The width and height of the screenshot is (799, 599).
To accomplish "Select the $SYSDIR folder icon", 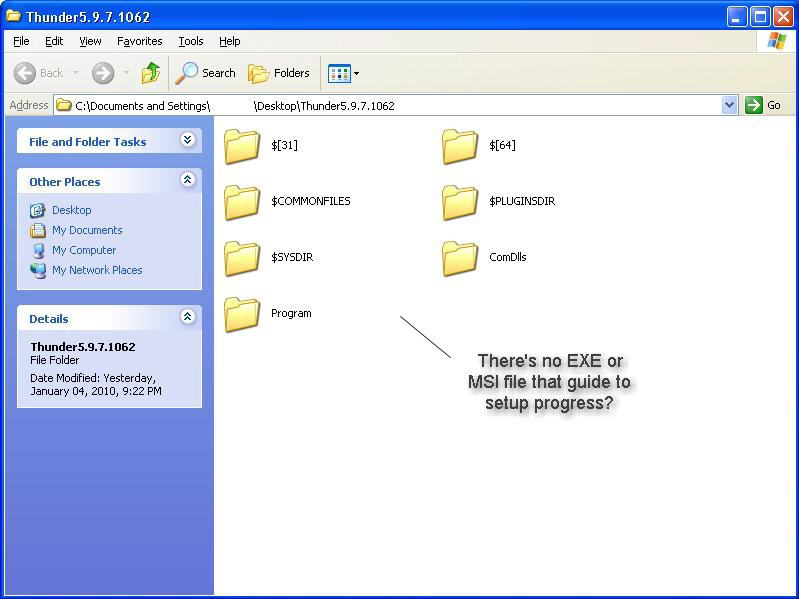I will pos(242,258).
